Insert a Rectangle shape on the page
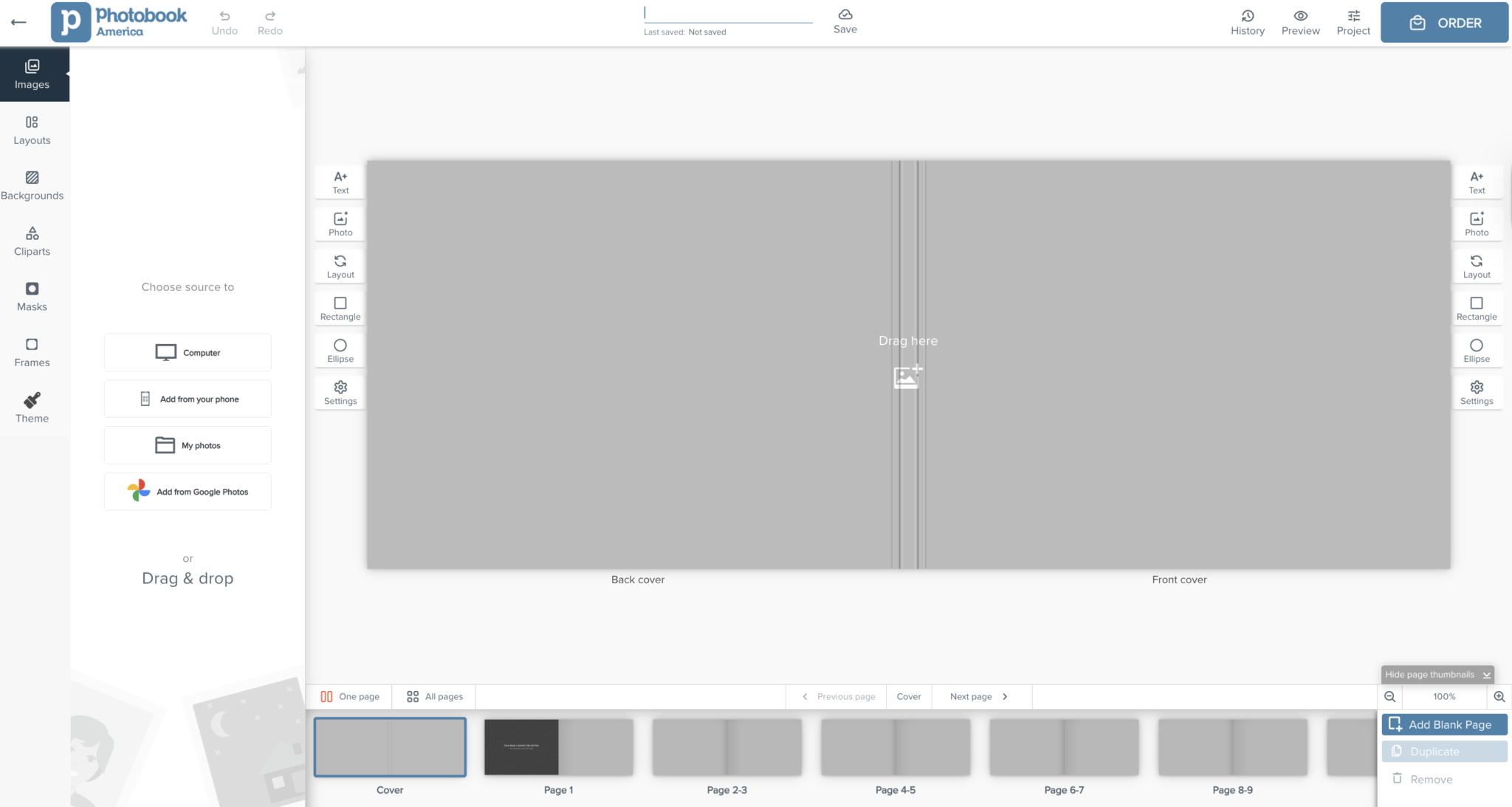The height and width of the screenshot is (807, 1512). point(340,308)
